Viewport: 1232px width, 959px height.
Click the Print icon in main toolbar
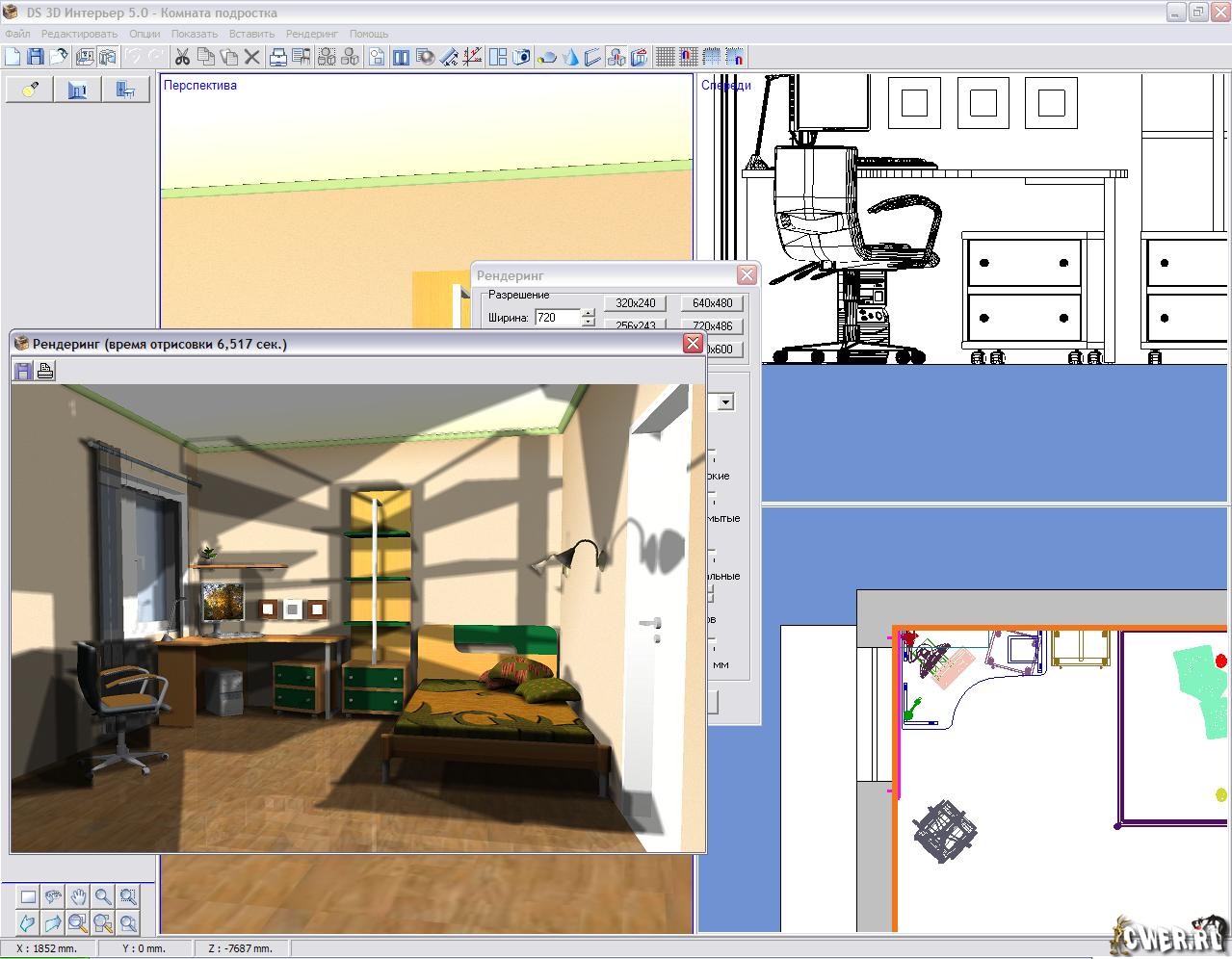pos(278,57)
